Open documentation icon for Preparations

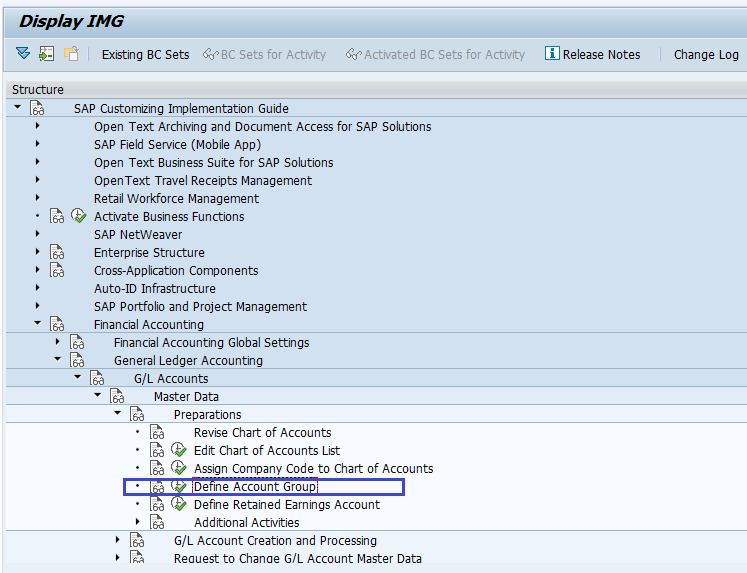137,414
